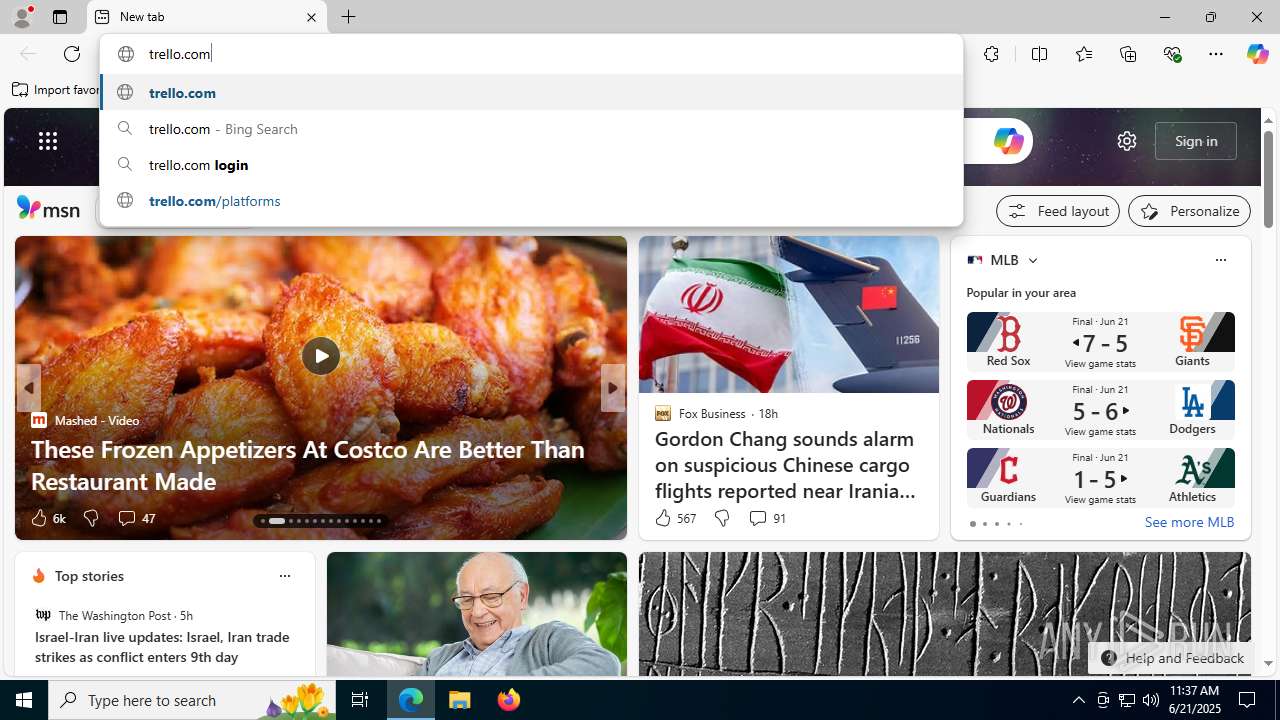Viewport: 1280px width, 720px height.
Task: Open the Edge profile icon
Action: [21, 17]
